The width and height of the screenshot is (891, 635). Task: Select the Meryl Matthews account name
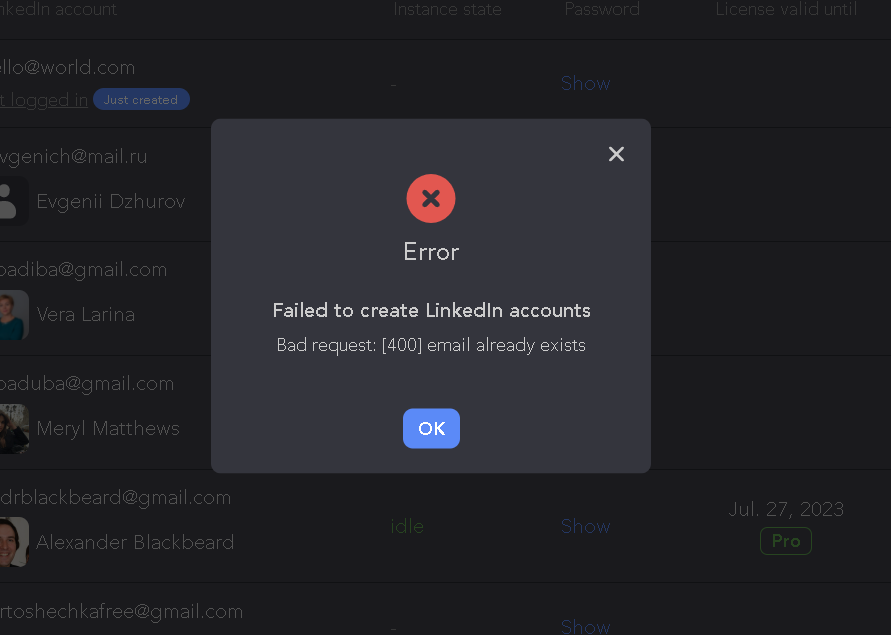(108, 429)
